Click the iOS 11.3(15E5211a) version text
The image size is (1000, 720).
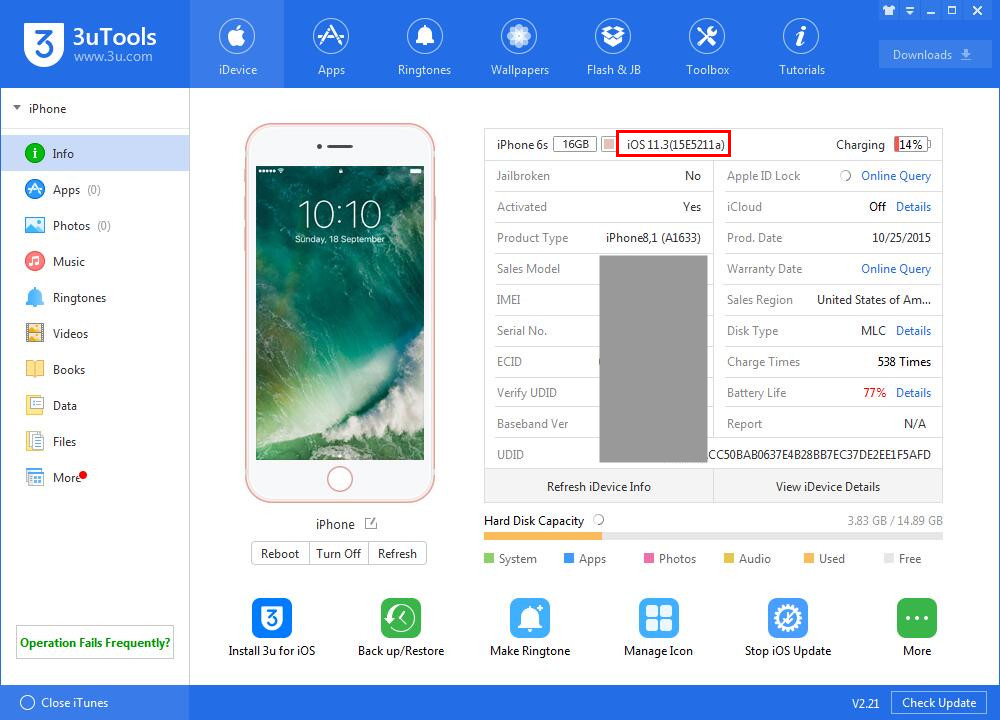[x=675, y=145]
